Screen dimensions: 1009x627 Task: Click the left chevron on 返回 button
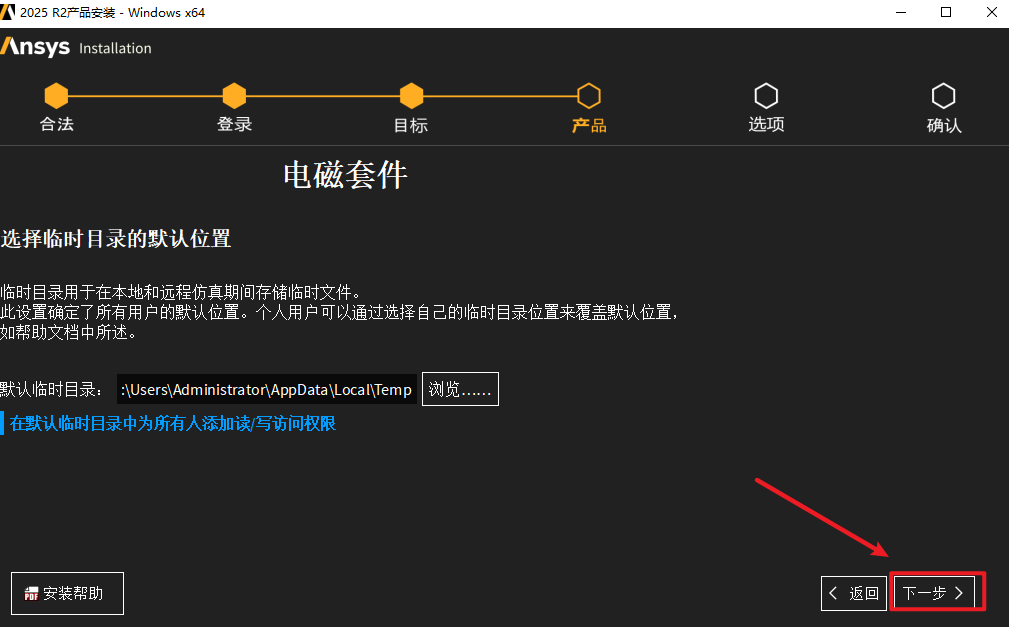(833, 593)
